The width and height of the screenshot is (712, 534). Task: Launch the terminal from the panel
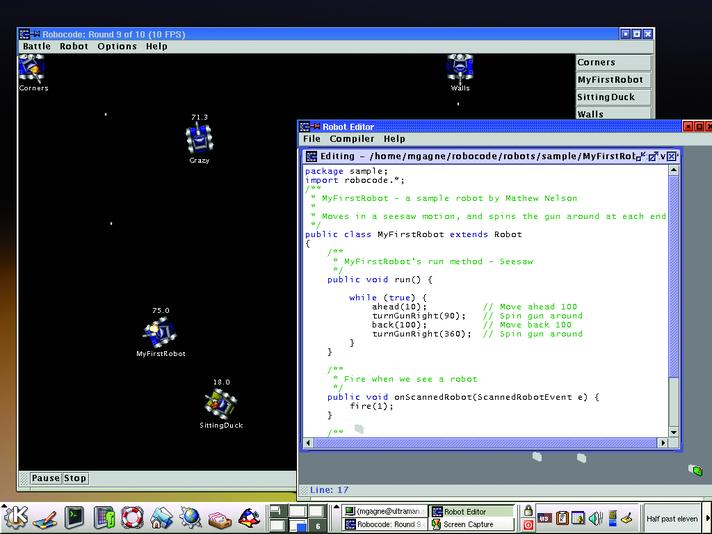(x=73, y=517)
